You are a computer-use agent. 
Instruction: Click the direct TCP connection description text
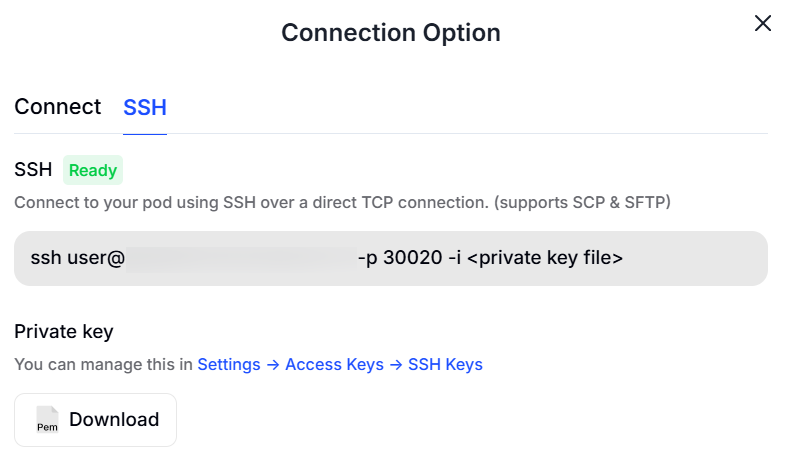point(342,203)
